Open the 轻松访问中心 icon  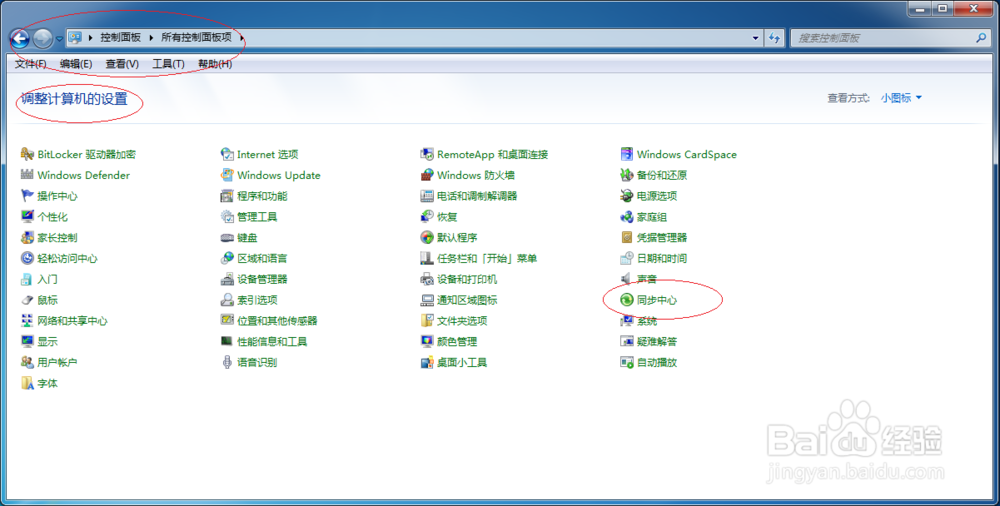click(27, 258)
